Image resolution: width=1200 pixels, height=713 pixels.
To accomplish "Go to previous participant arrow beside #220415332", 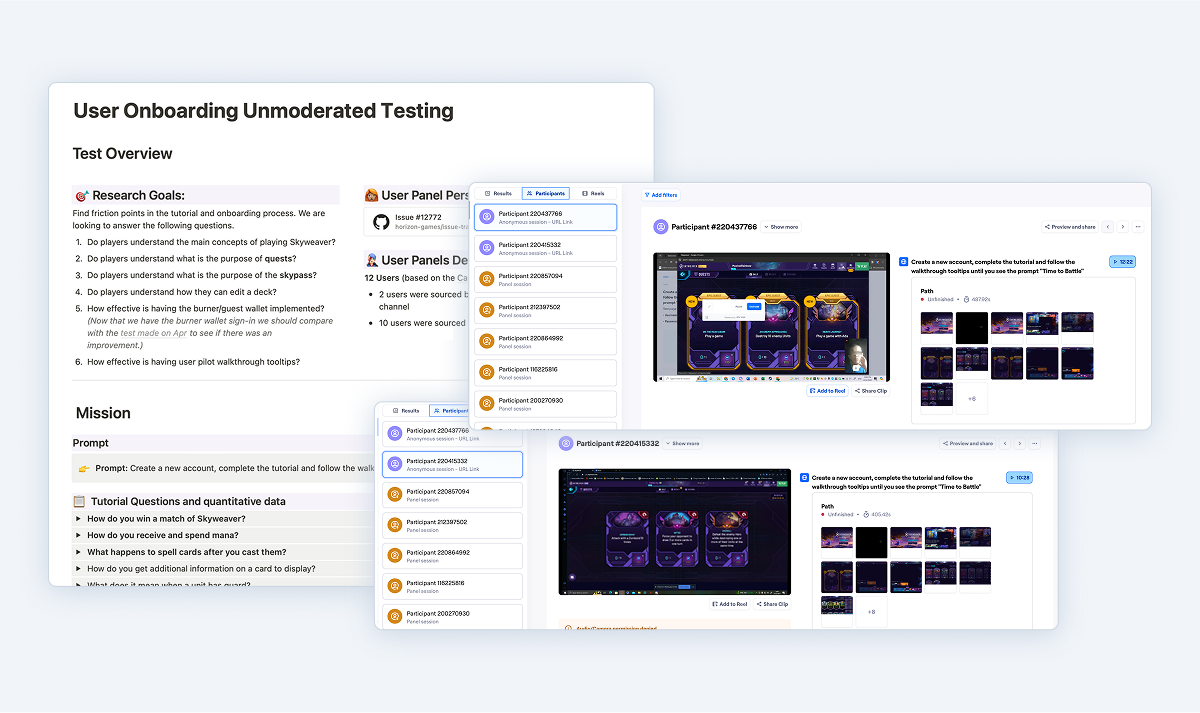I will tap(1006, 443).
